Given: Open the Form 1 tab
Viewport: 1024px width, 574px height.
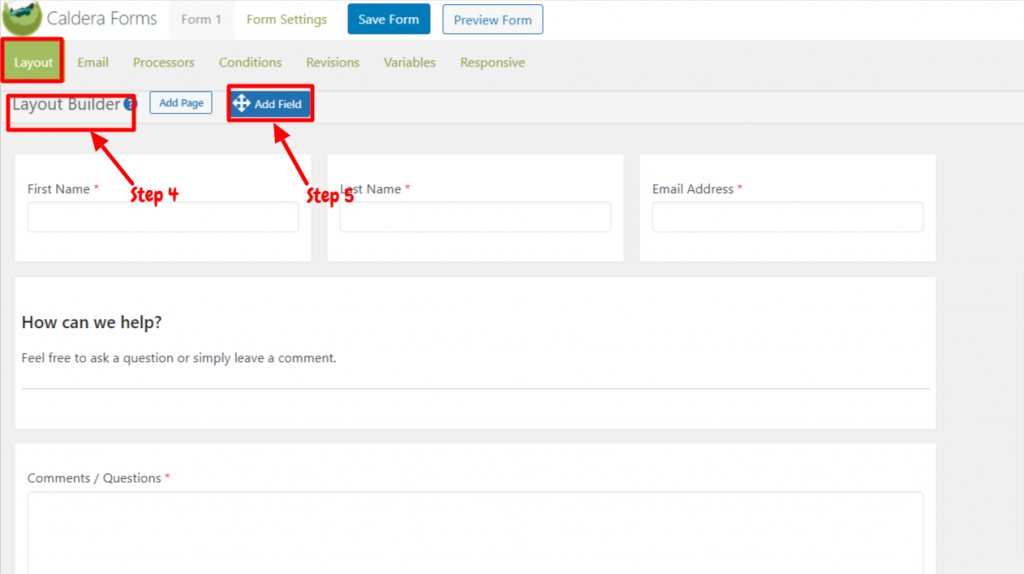Looking at the screenshot, I should 201,20.
